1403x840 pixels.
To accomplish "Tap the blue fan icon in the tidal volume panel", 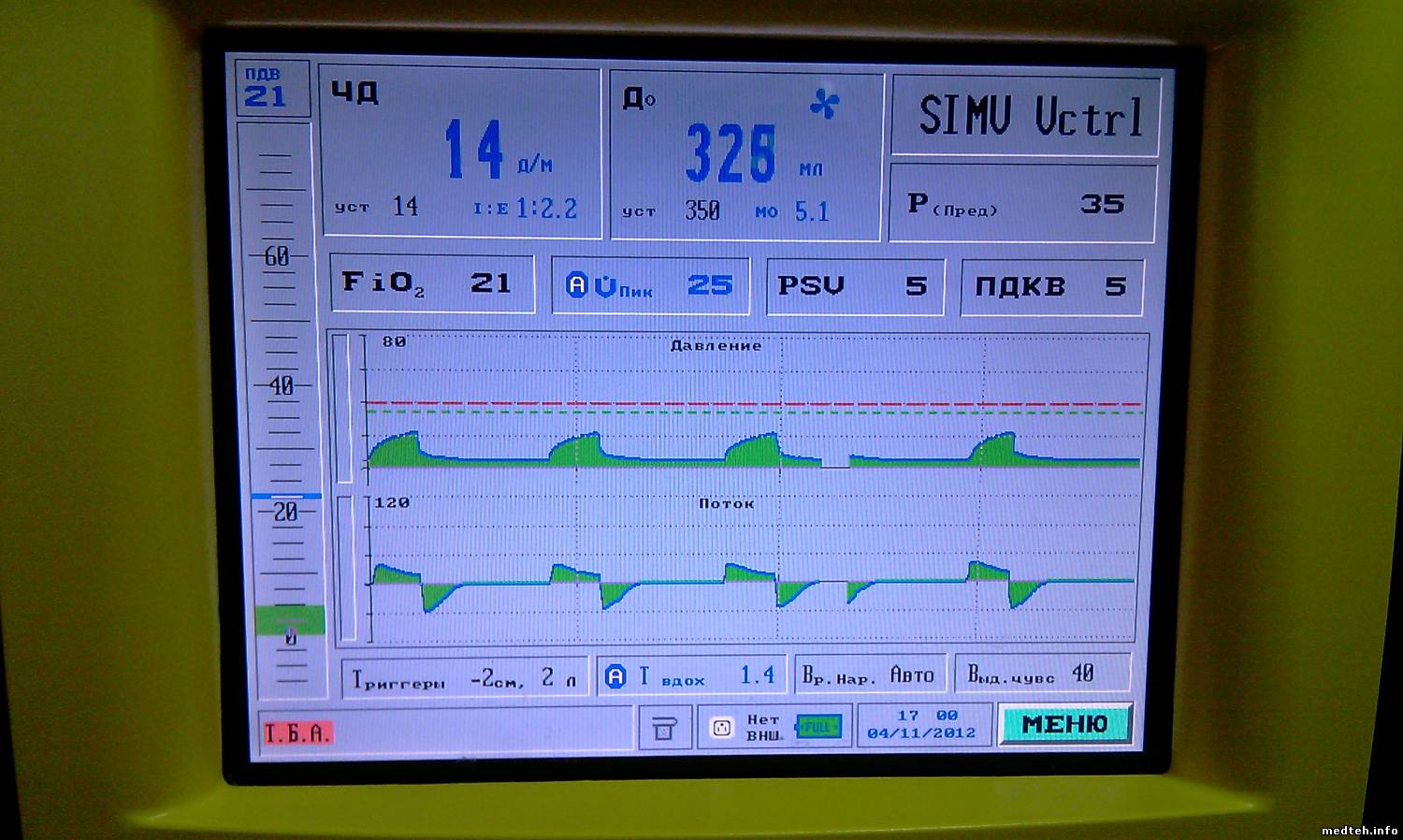I will [824, 104].
